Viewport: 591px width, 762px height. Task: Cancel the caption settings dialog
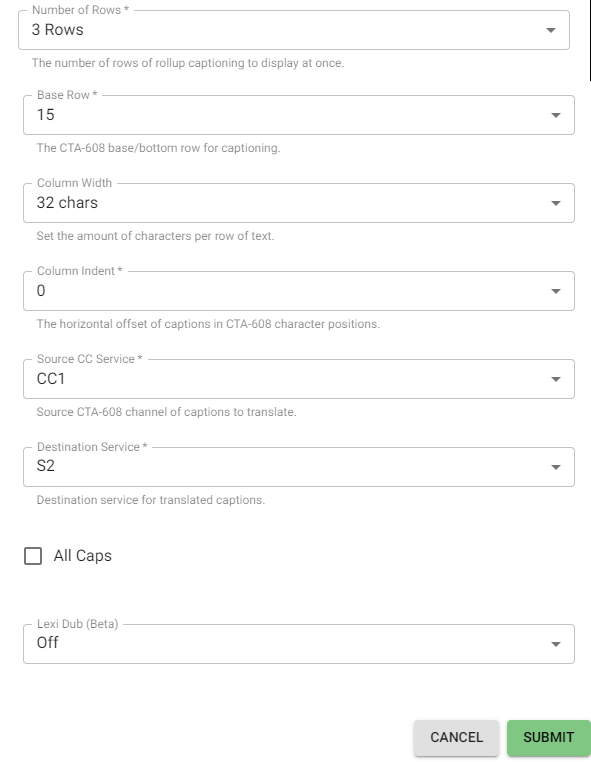[x=456, y=738]
